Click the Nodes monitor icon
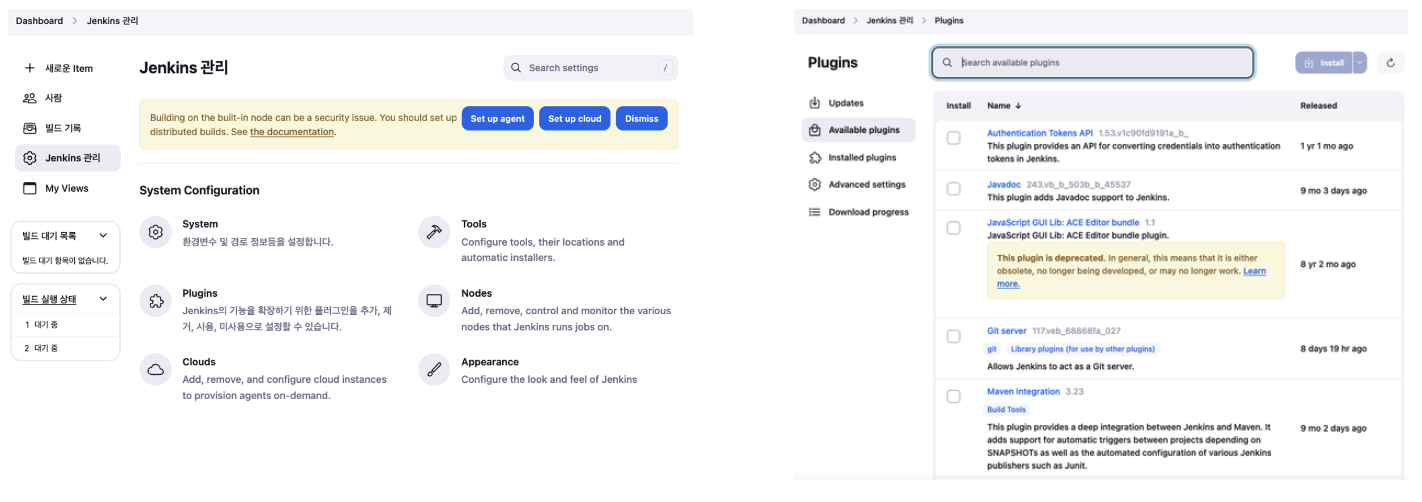The width and height of the screenshot is (1422, 502). pos(434,301)
